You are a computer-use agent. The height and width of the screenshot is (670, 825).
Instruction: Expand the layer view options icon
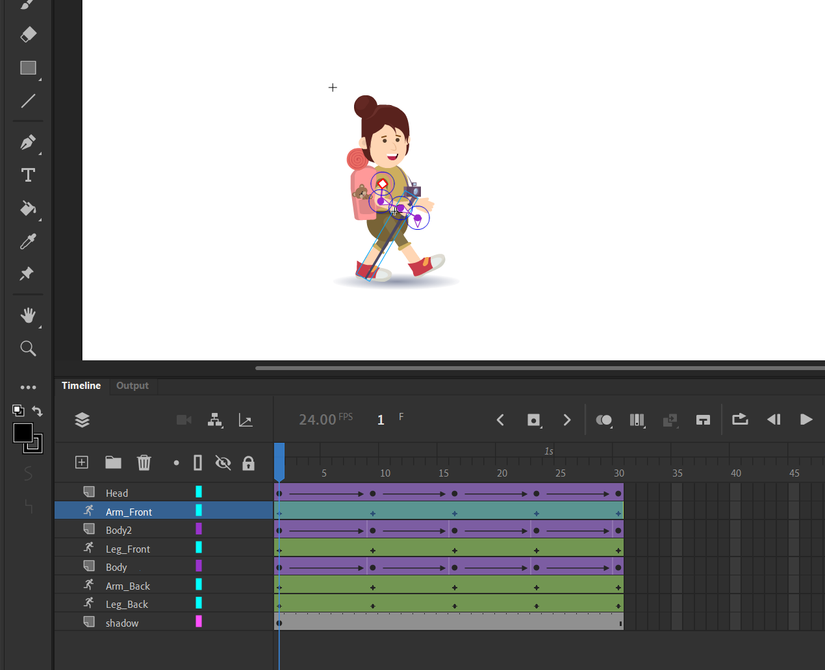(81, 420)
